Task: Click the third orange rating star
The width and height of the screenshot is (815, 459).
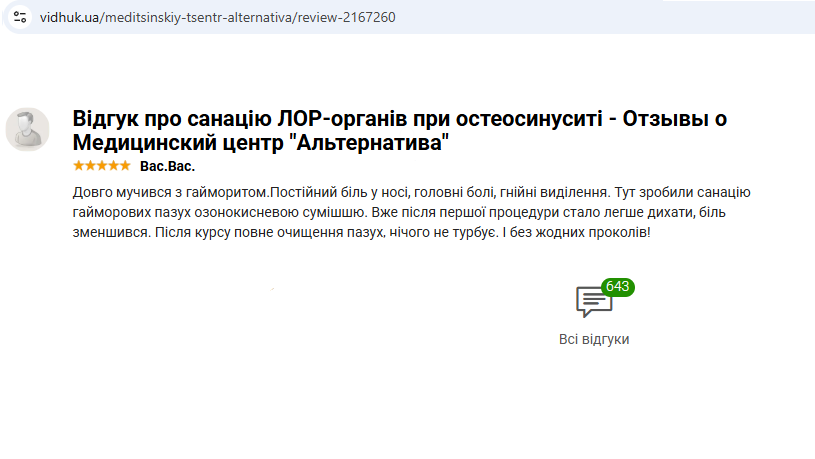Action: point(102,165)
